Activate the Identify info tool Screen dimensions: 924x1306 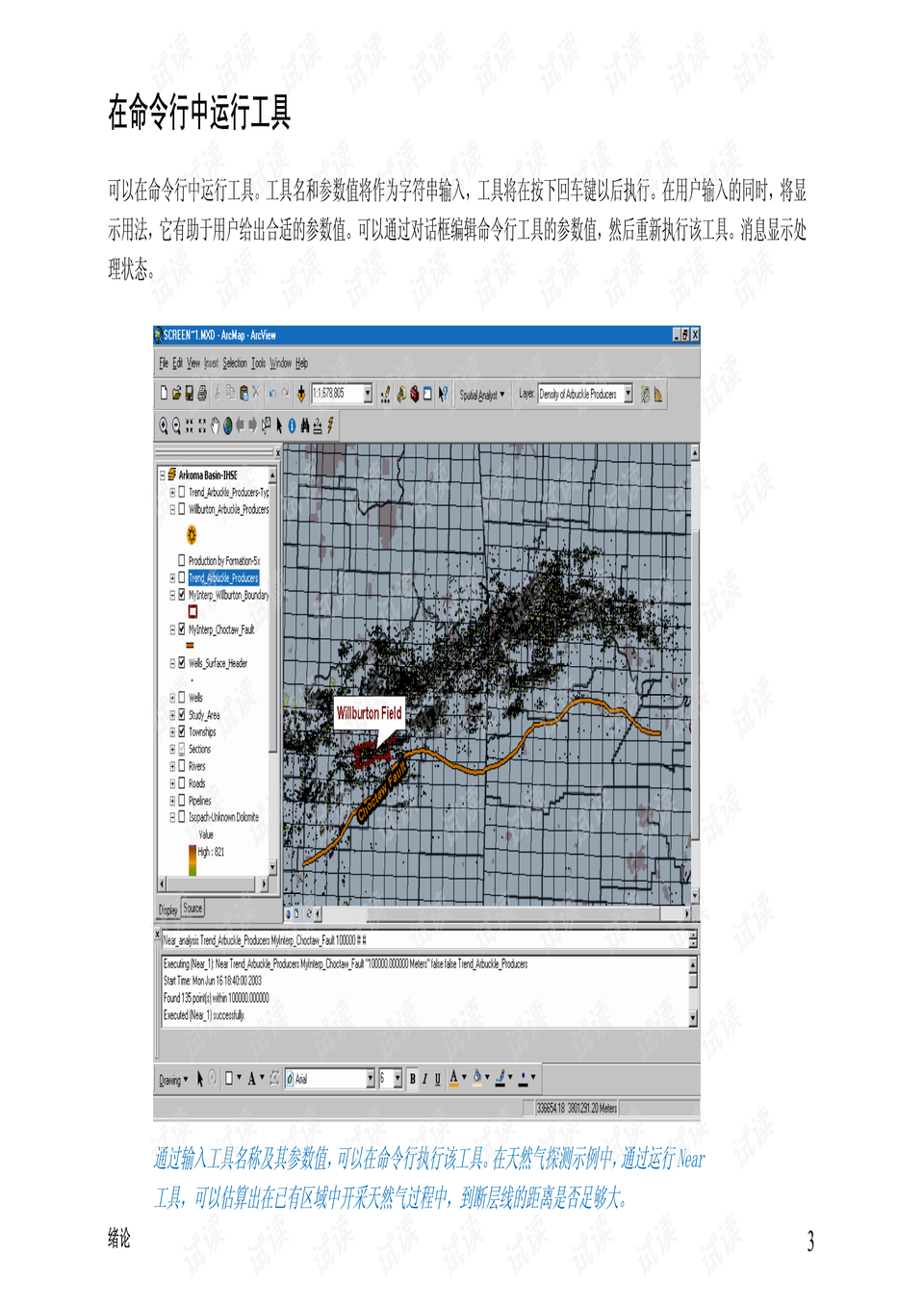click(292, 425)
